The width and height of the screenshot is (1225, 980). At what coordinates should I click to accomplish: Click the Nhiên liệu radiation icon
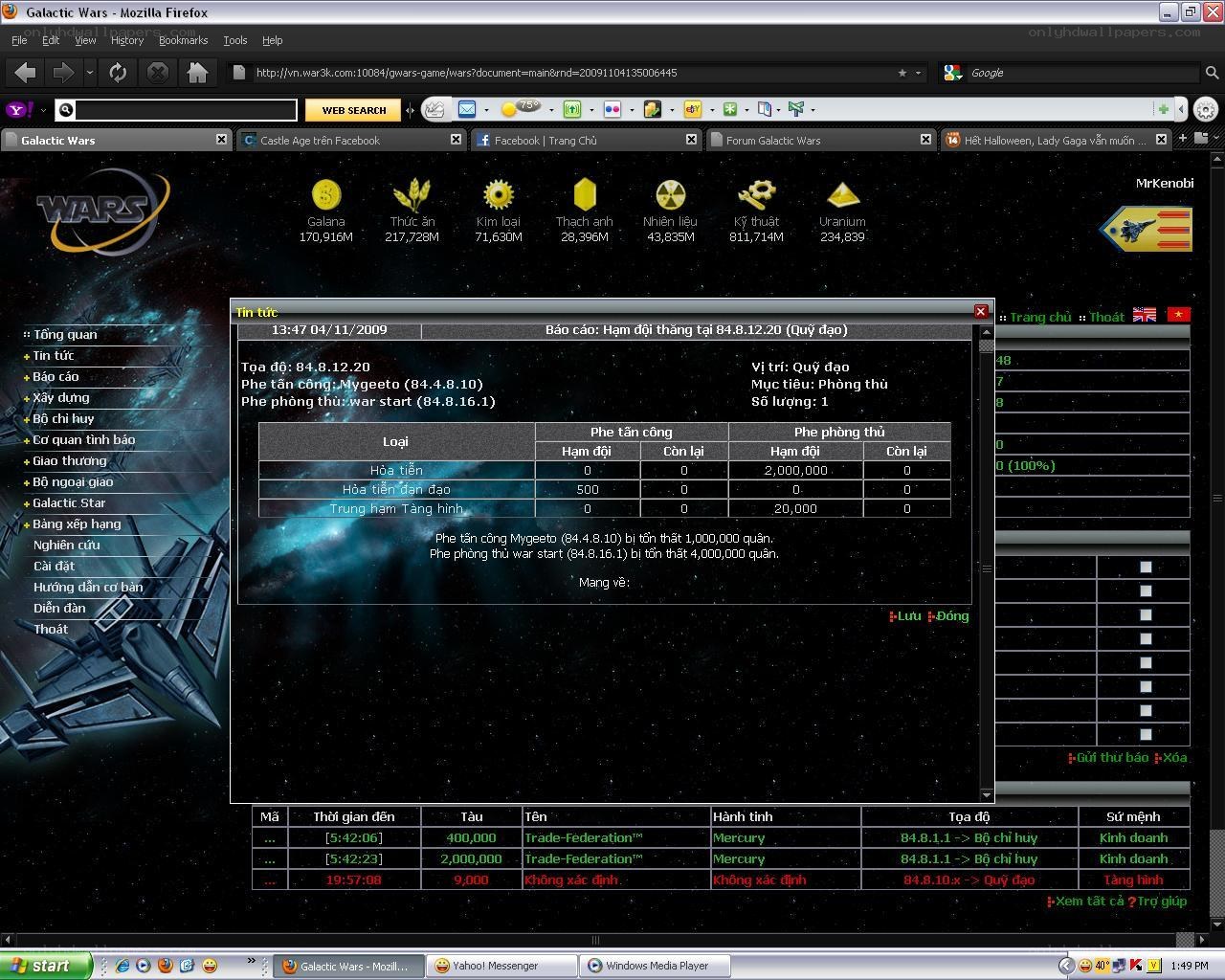click(670, 195)
